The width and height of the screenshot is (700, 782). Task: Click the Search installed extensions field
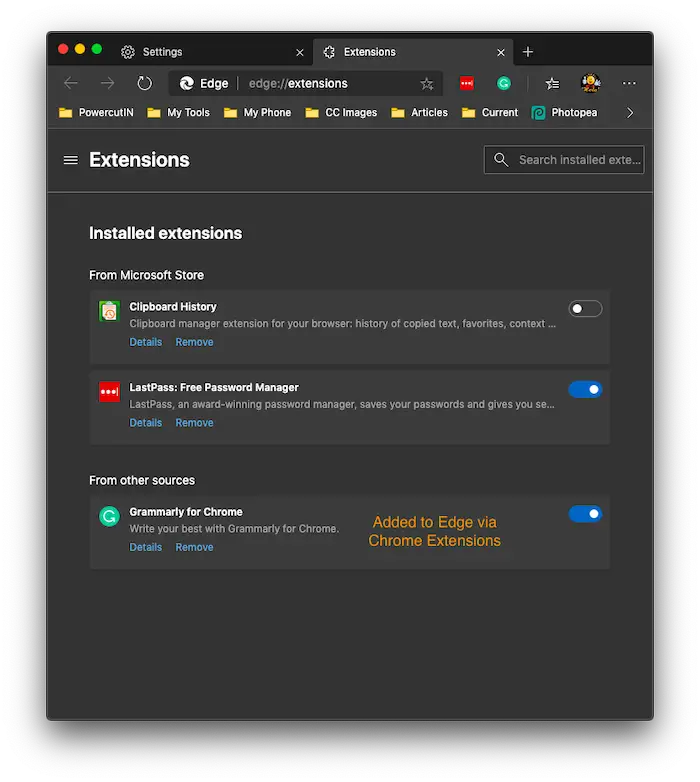[564, 160]
